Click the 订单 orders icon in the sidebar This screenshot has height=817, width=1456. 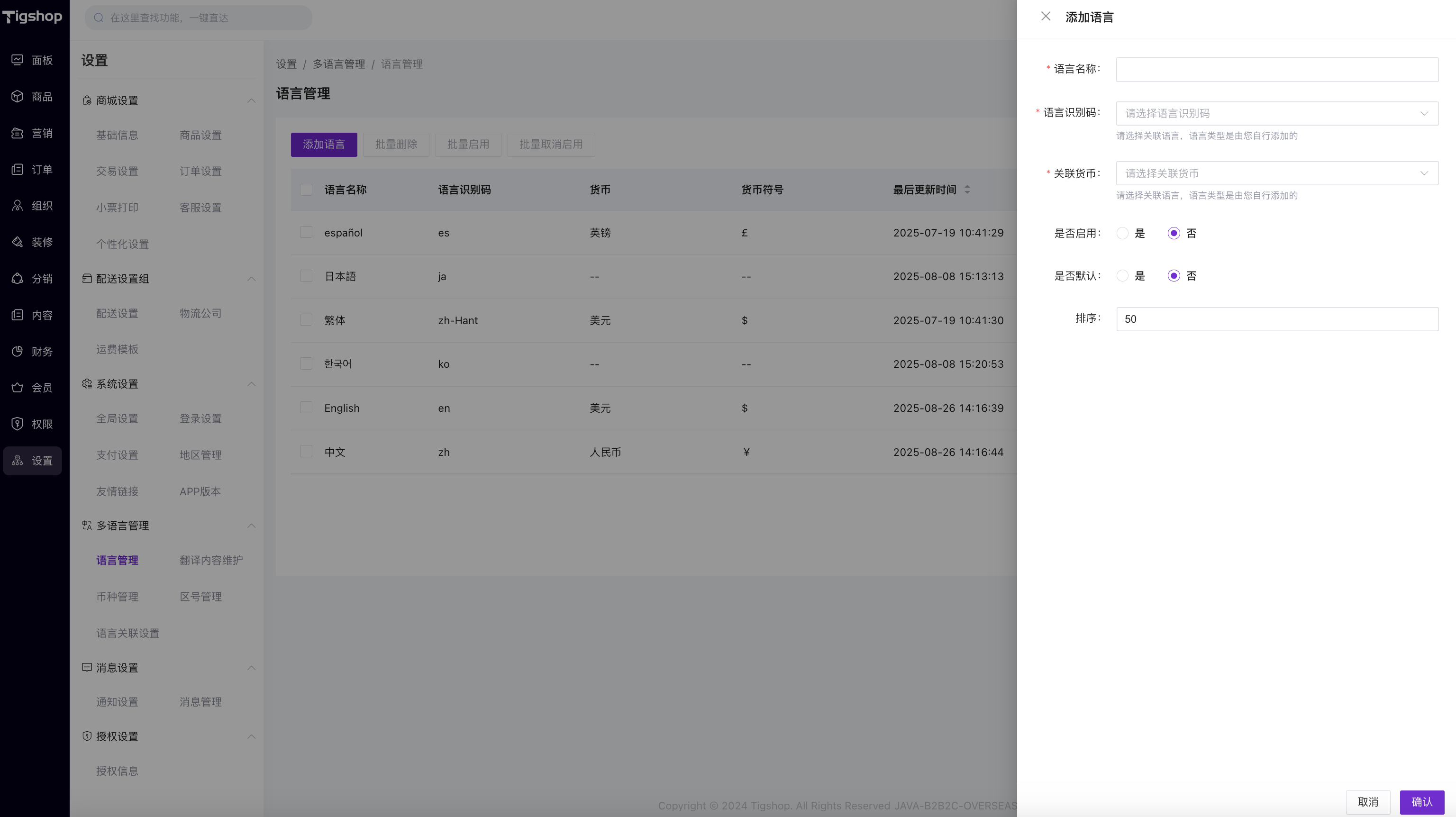18,170
